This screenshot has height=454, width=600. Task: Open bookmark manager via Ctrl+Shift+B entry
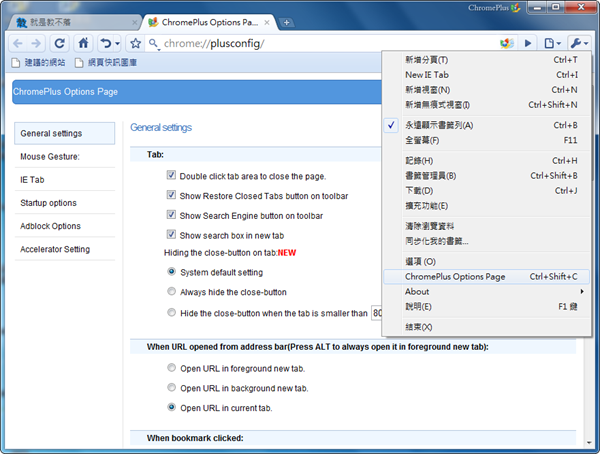pyautogui.click(x=486, y=176)
